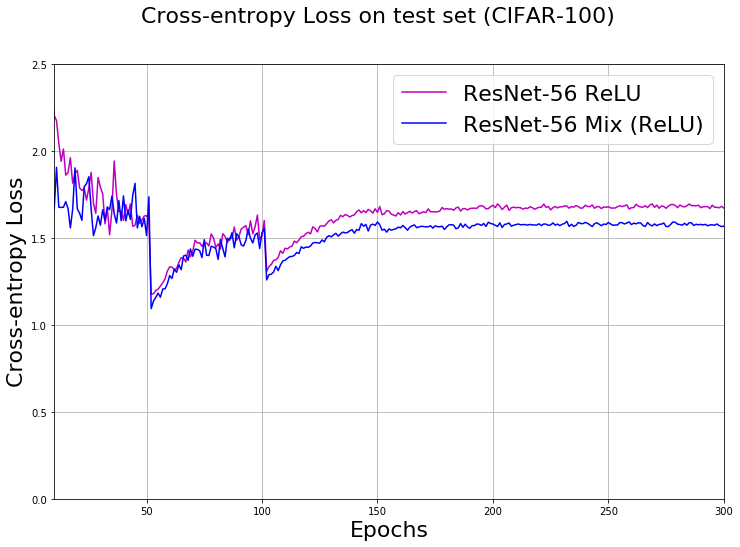
Task: Click the y-axis tick label 1.5
Action: point(39,239)
